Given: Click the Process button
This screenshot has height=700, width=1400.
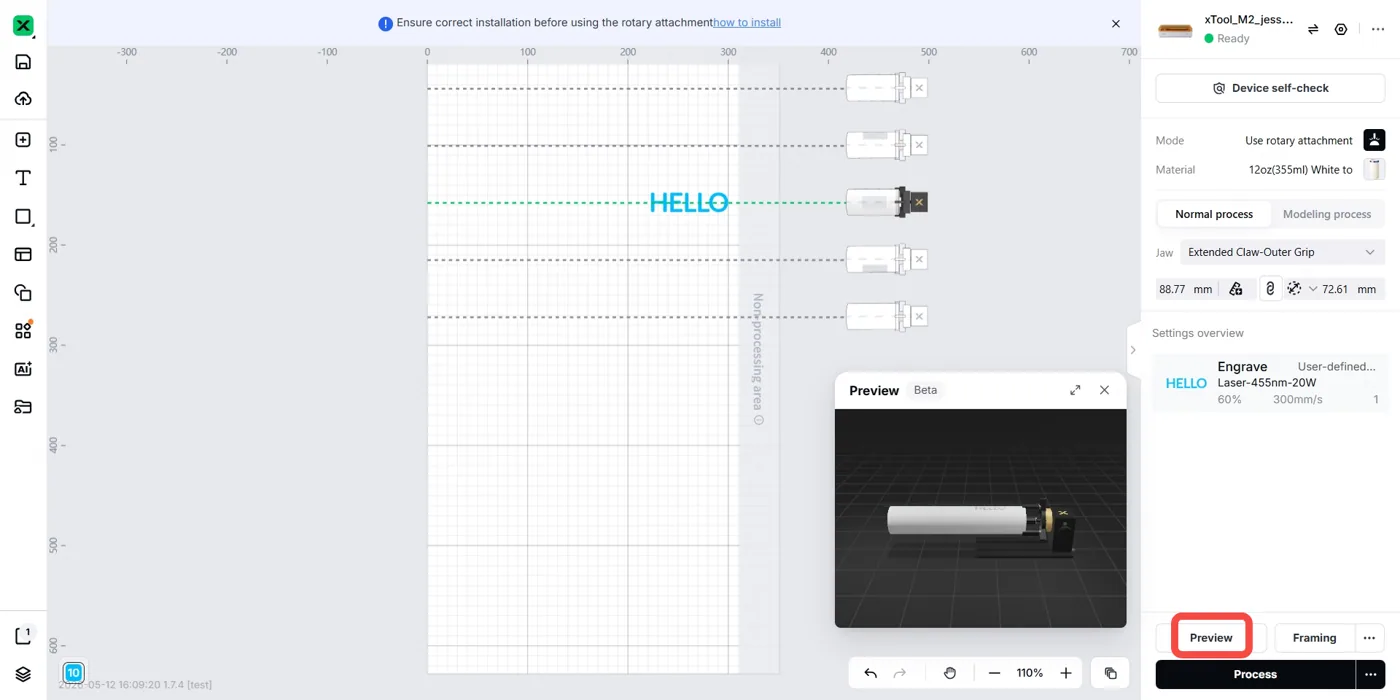Looking at the screenshot, I should point(1255,674).
